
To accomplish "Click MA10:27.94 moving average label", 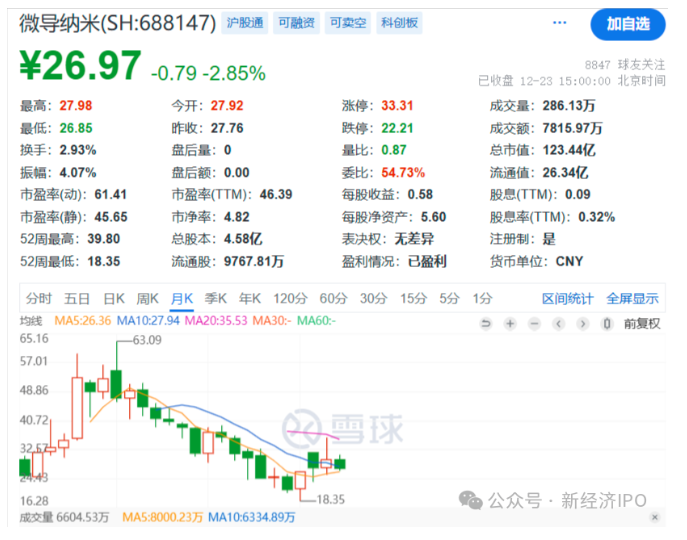I will tap(148, 321).
